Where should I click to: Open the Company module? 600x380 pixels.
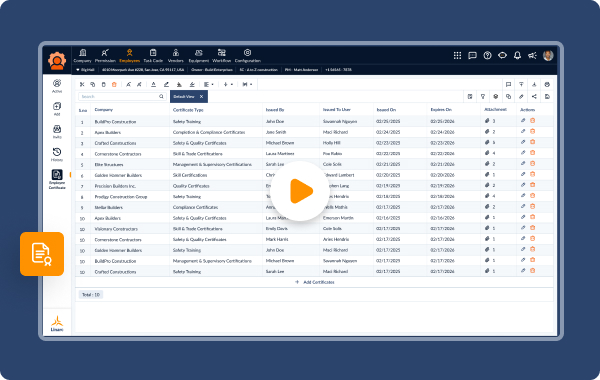82,55
